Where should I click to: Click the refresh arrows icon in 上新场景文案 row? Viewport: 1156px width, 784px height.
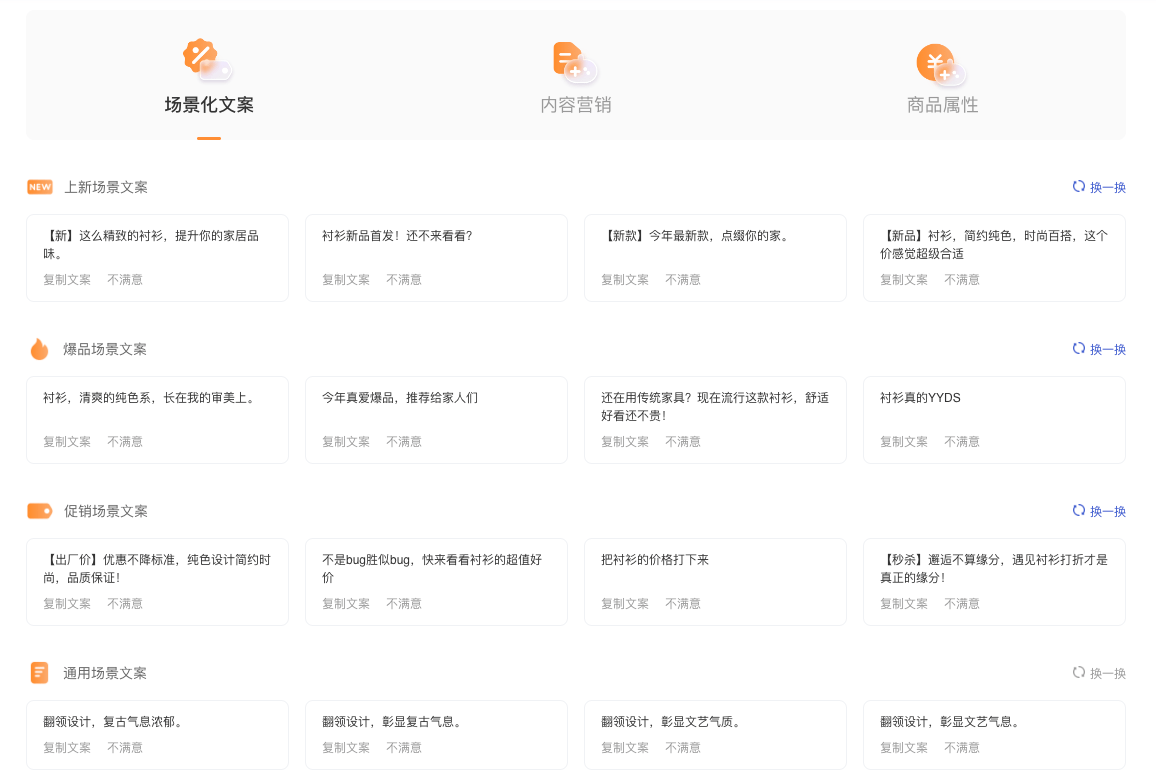coord(1078,187)
